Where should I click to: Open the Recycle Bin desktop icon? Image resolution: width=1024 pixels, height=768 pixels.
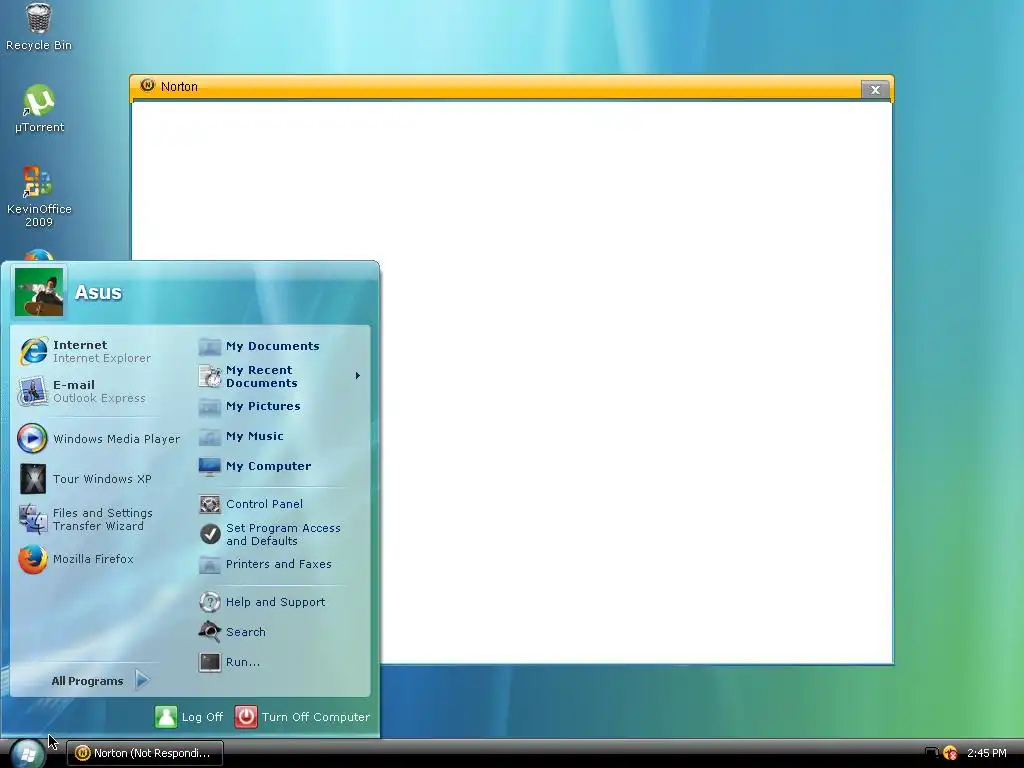pyautogui.click(x=39, y=26)
